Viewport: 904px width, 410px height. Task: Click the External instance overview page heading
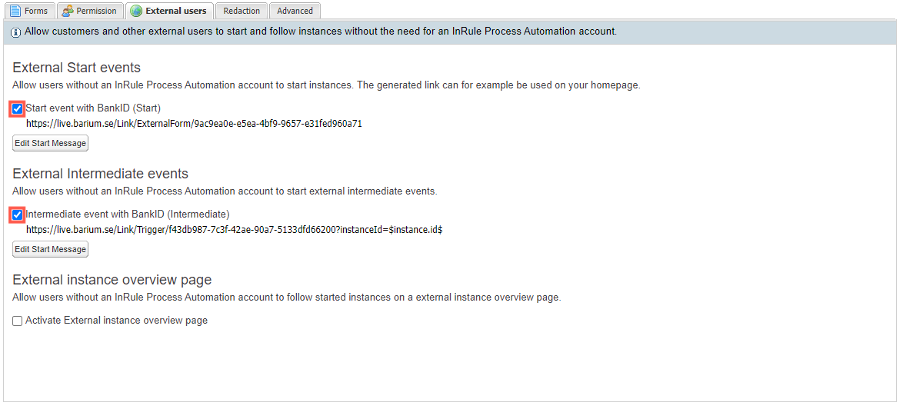pos(112,279)
